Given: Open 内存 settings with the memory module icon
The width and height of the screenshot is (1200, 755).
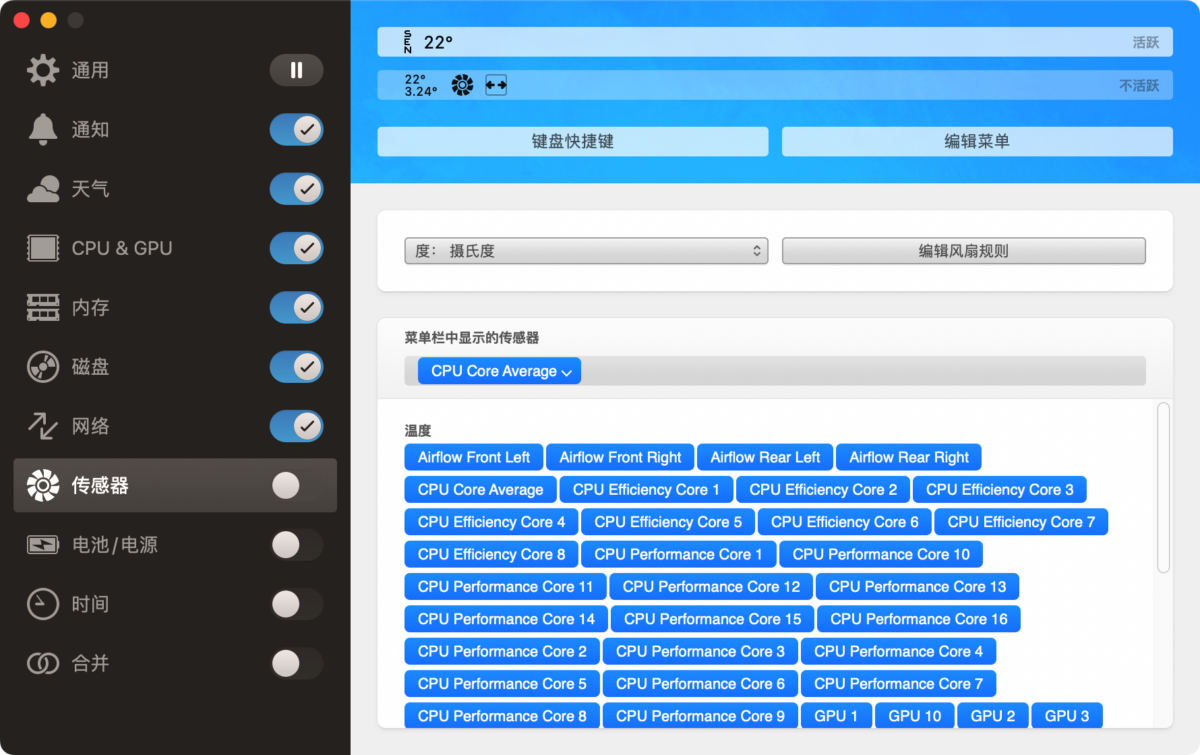Looking at the screenshot, I should [44, 307].
